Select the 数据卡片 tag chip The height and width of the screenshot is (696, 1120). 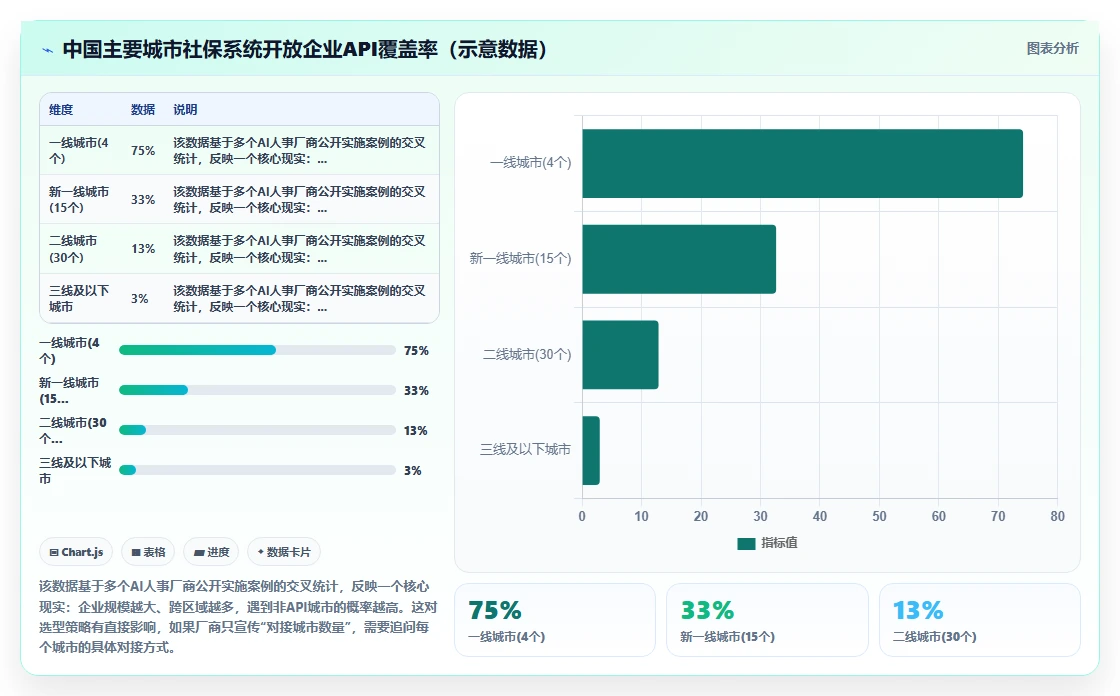(284, 552)
